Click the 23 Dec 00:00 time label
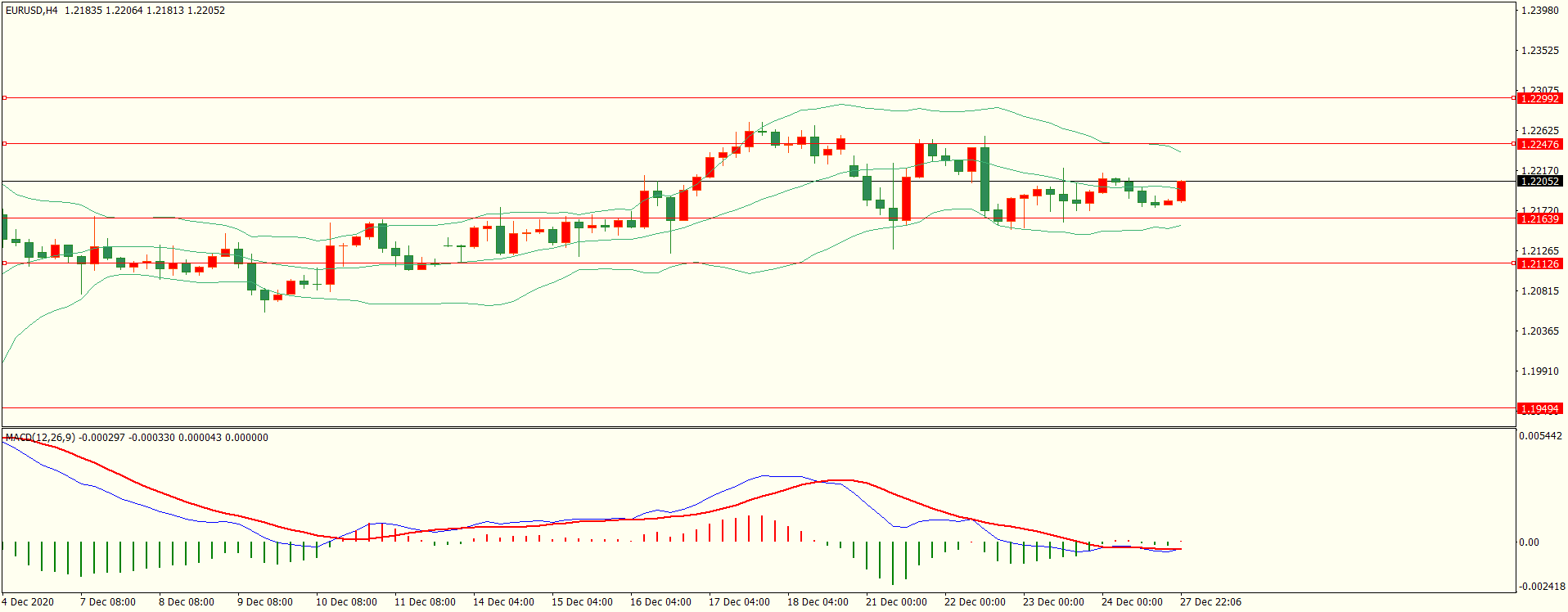Viewport: 1568px width, 612px height. coord(1053,602)
